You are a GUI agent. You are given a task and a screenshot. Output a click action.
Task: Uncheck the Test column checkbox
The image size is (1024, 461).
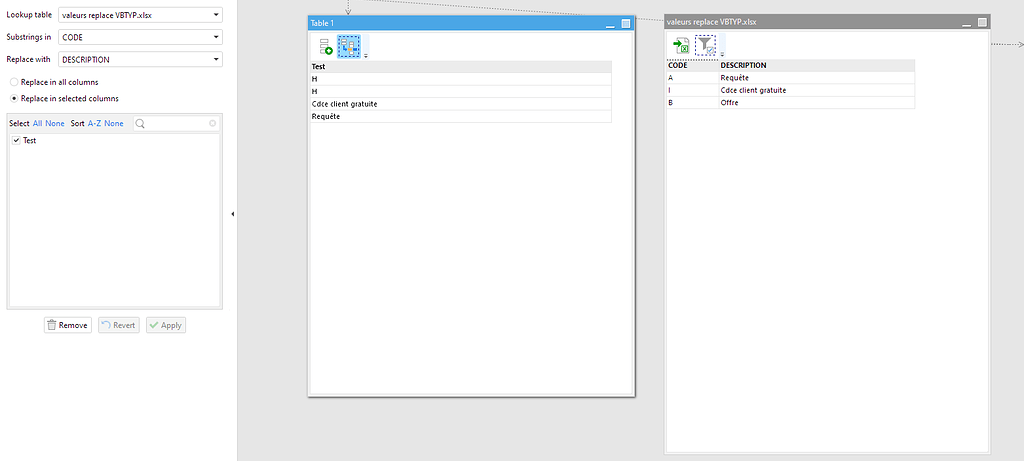16,141
